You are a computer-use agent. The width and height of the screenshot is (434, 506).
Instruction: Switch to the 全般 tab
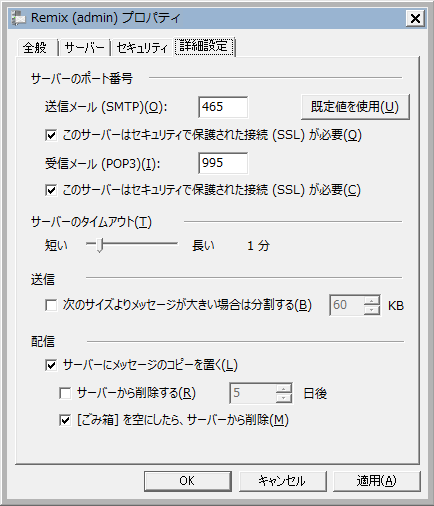[x=37, y=48]
